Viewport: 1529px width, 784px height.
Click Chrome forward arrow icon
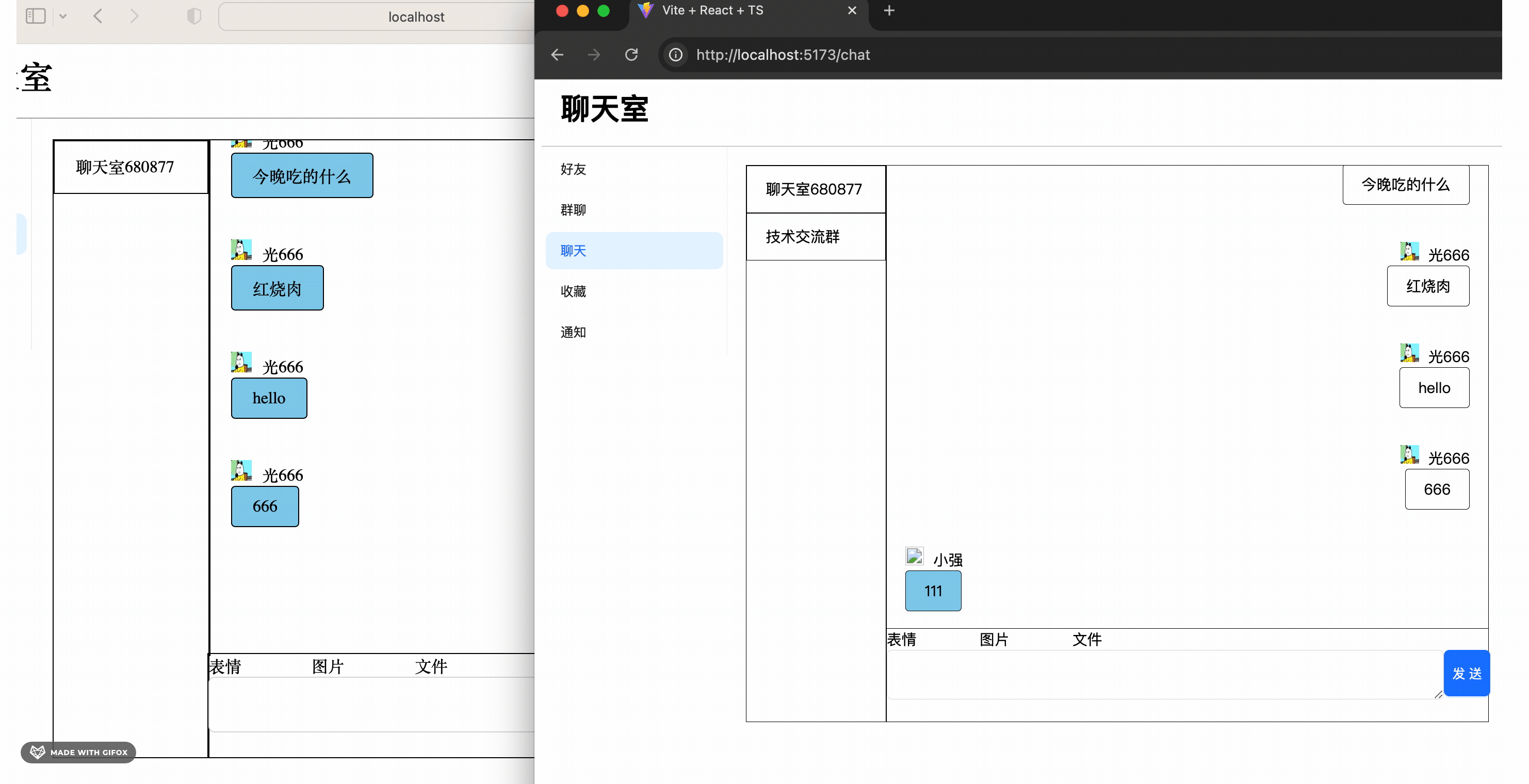(594, 55)
